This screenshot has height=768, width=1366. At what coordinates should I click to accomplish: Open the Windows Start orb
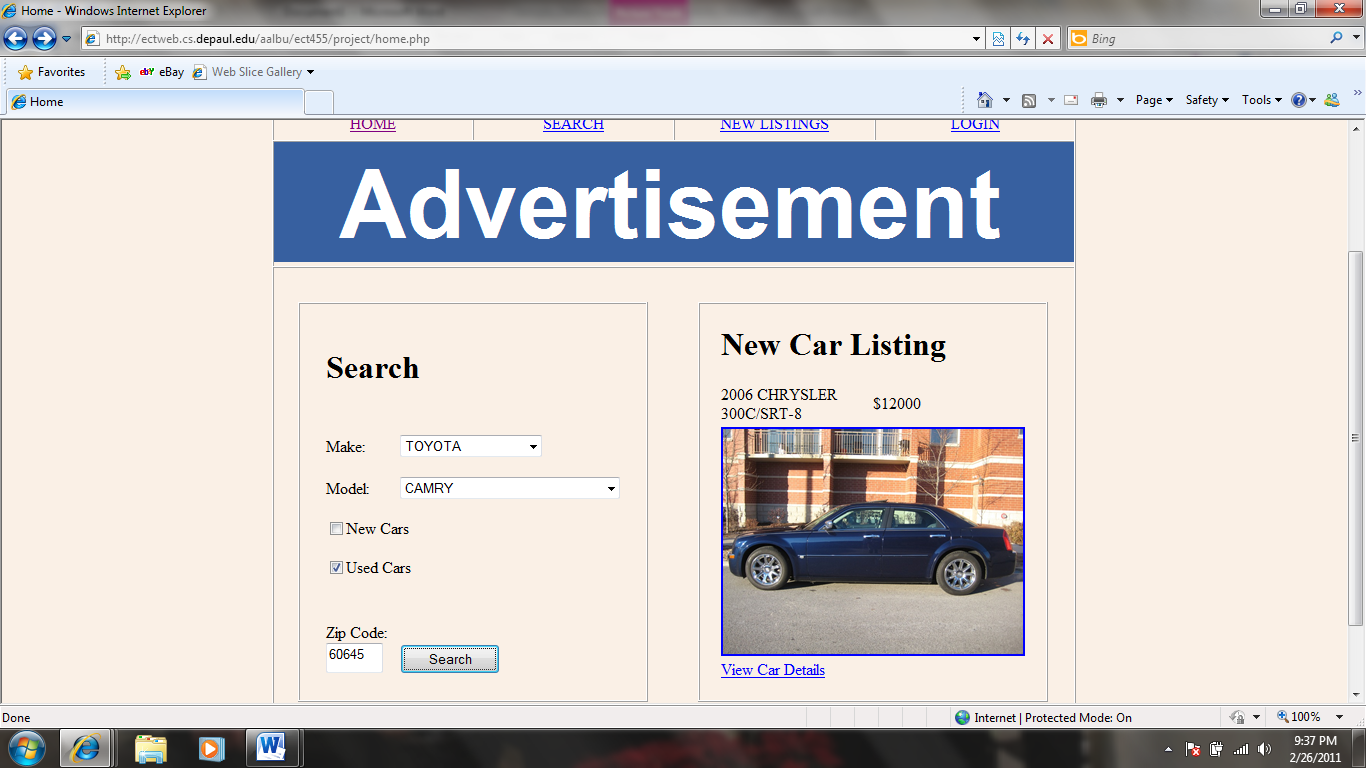click(26, 748)
